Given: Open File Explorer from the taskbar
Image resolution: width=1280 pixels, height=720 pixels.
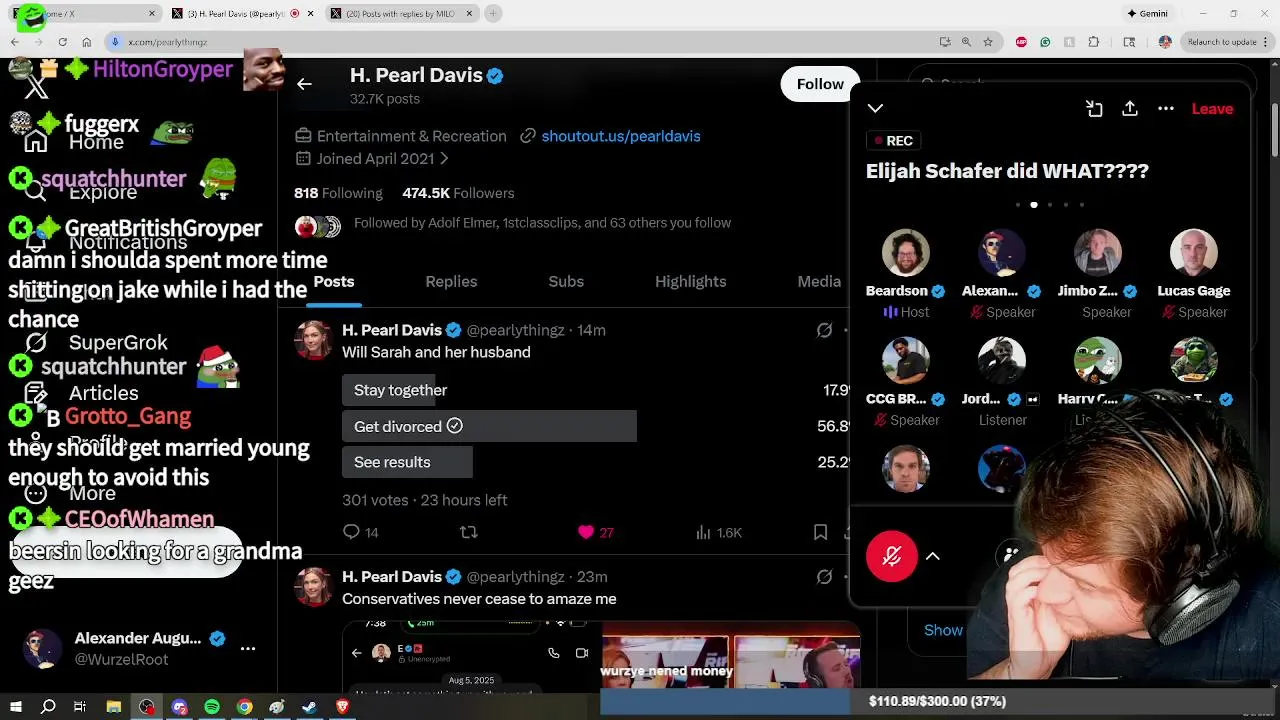Looking at the screenshot, I should pyautogui.click(x=114, y=707).
